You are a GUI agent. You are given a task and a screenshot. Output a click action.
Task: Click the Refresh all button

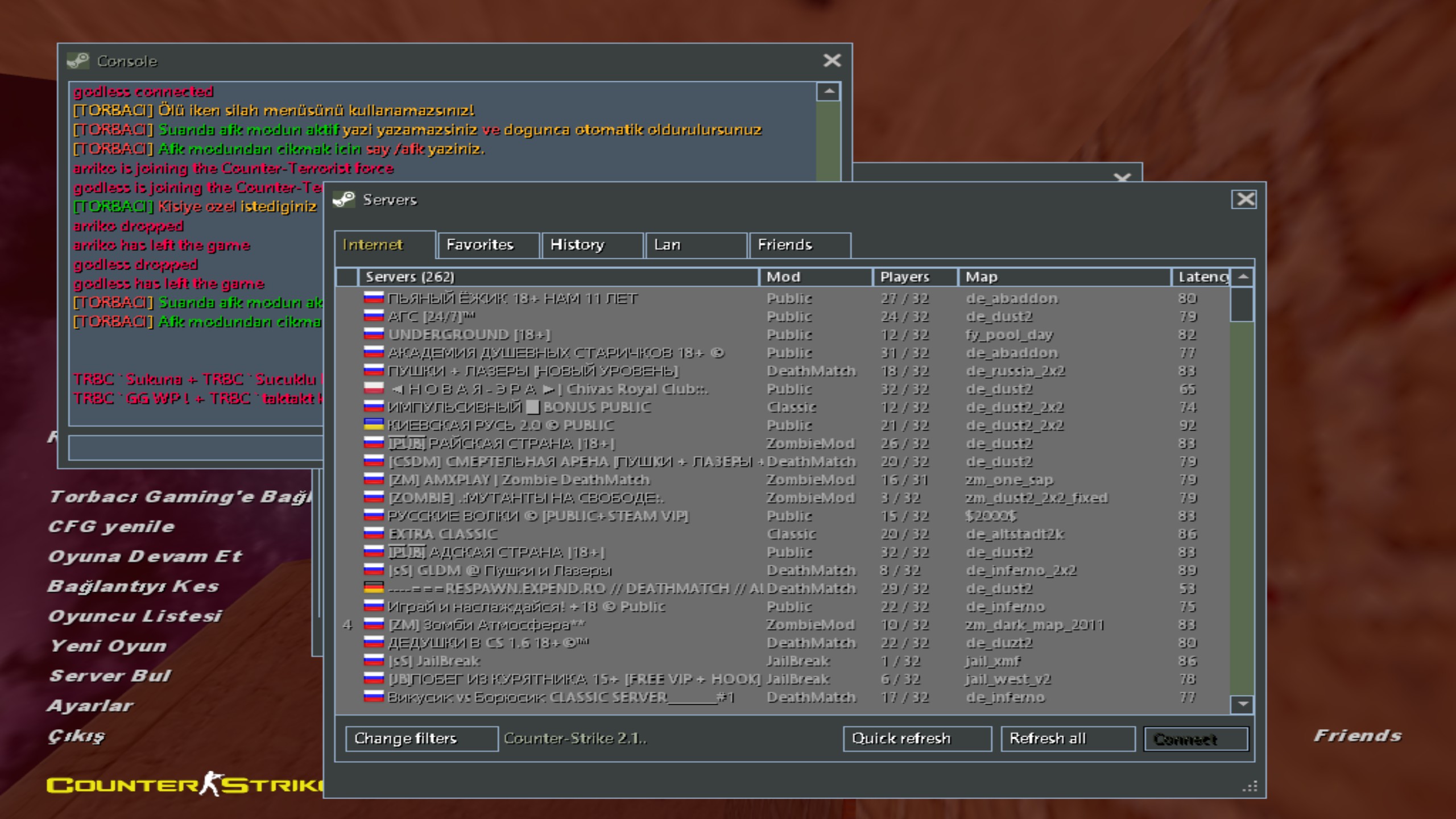click(1068, 739)
